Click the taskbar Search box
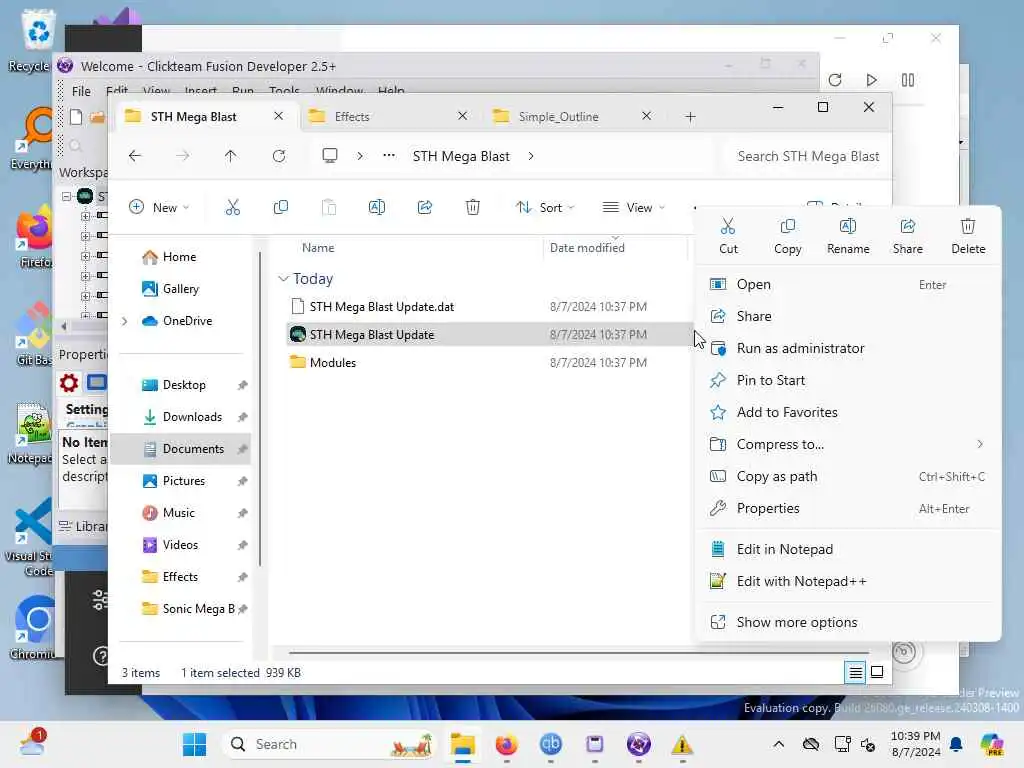Viewport: 1024px width, 768px height. point(329,744)
